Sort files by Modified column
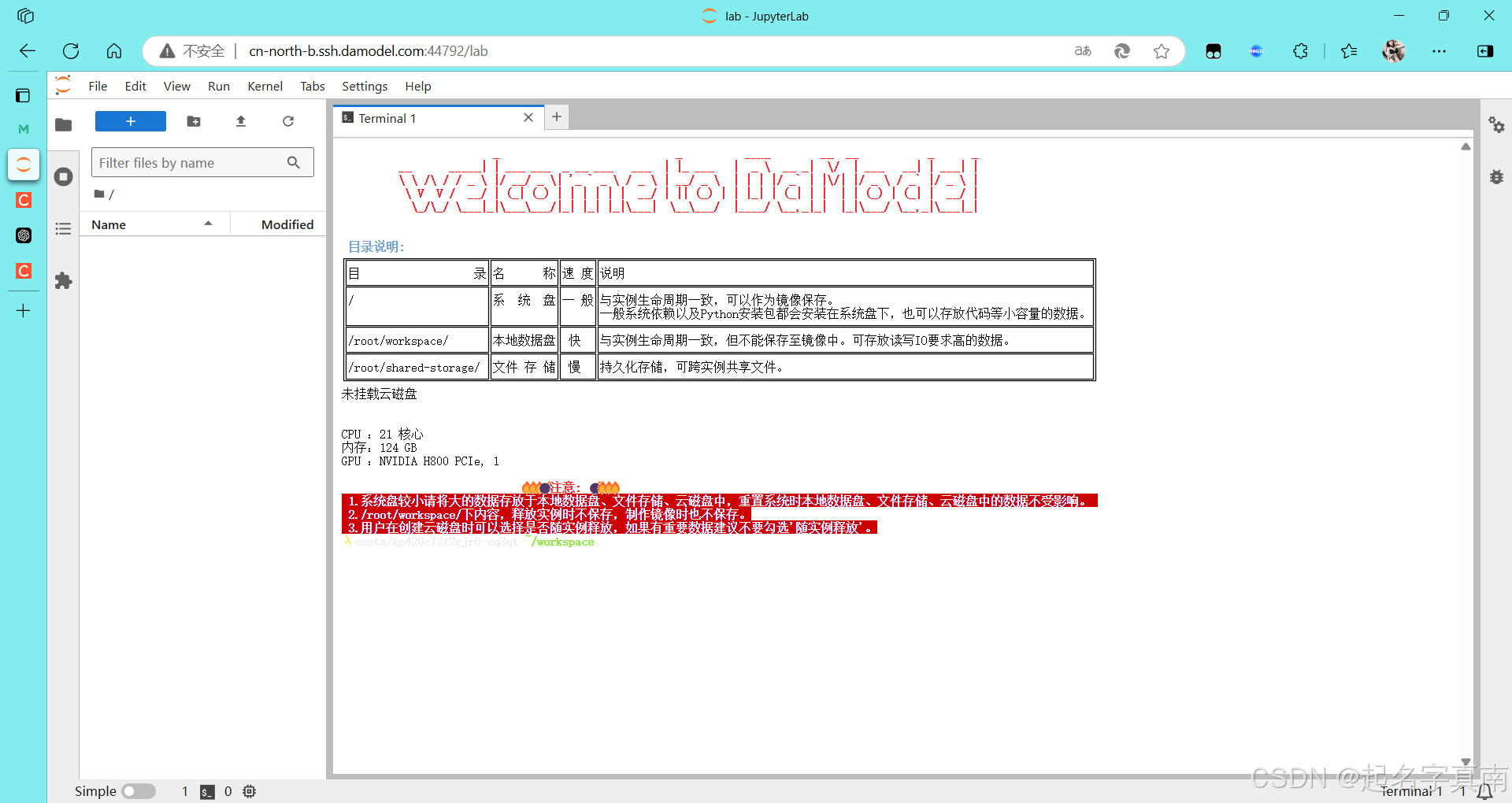The height and width of the screenshot is (803, 1512). coord(279,224)
